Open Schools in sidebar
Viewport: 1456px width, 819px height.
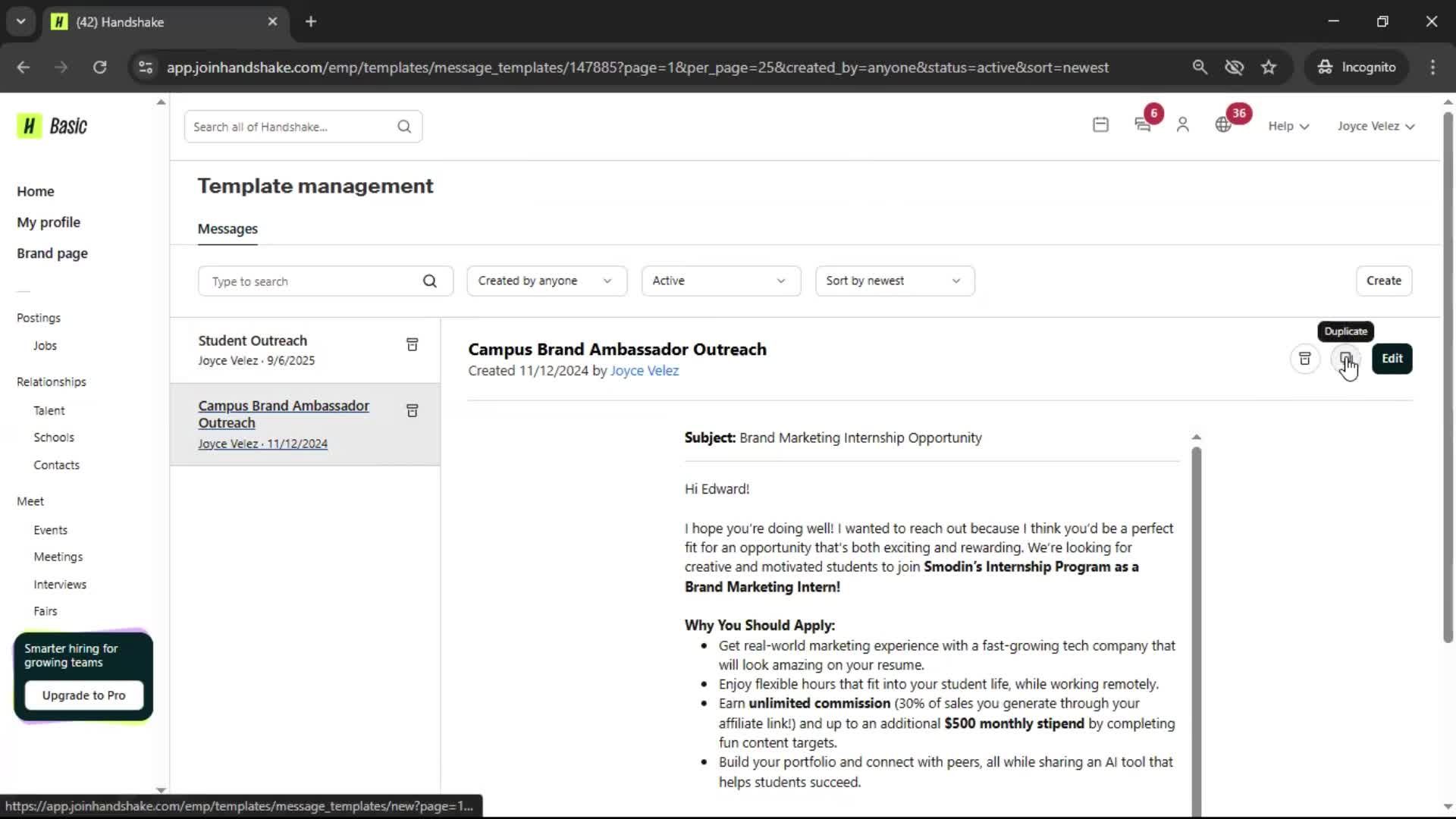(x=54, y=438)
